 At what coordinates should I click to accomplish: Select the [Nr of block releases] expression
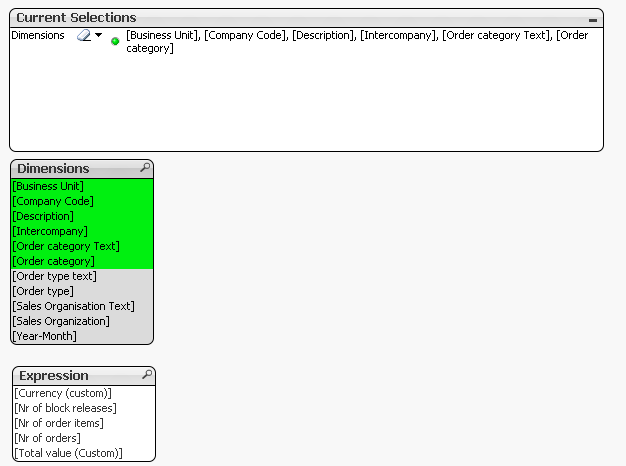(x=84, y=408)
